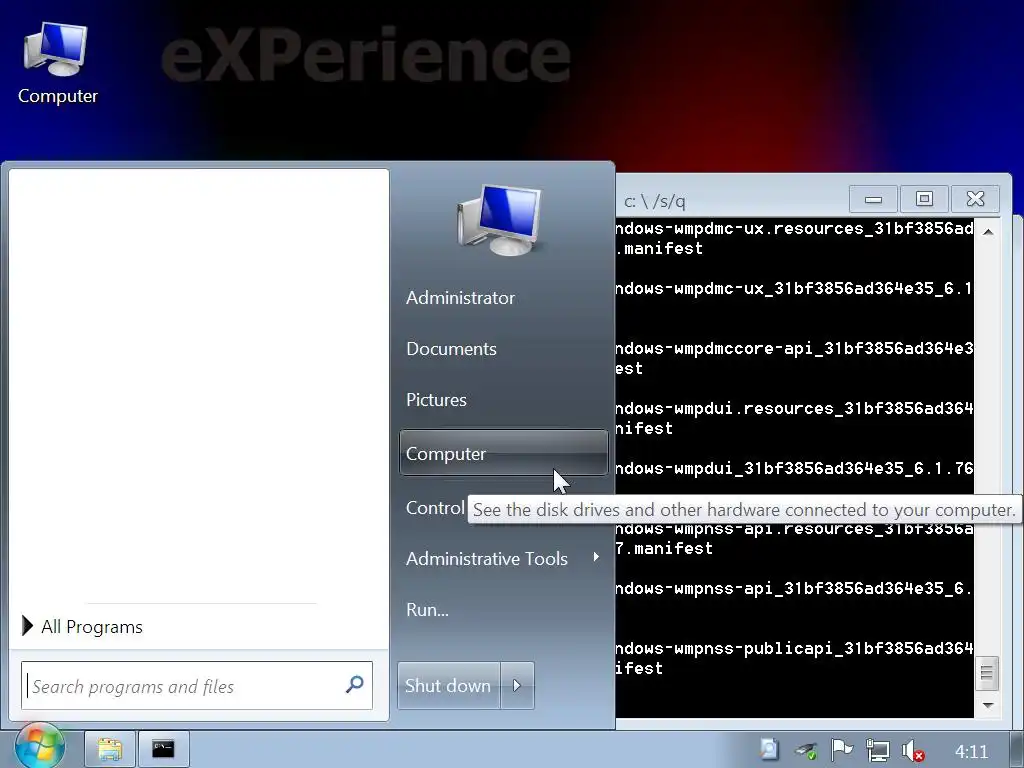This screenshot has width=1024, height=768.
Task: Click the first system tray icon beside hardware icon
Action: (x=769, y=749)
